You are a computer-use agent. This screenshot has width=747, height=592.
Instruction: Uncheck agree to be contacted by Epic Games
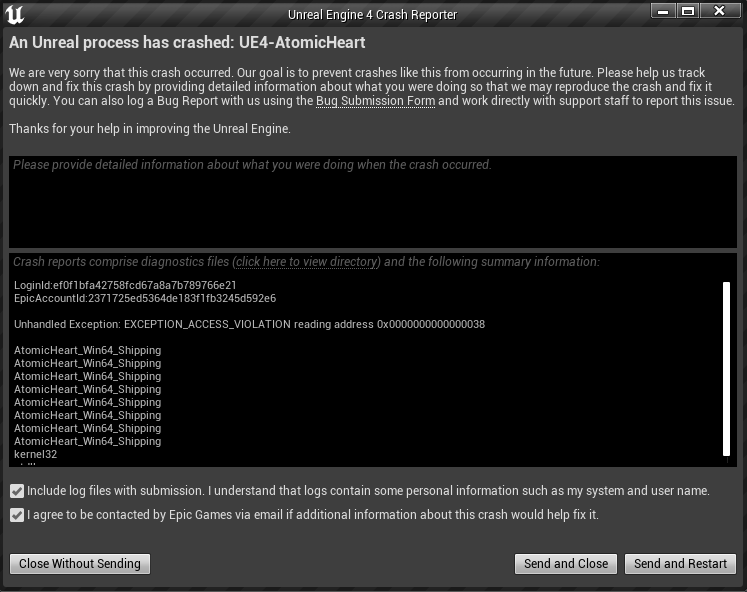(x=17, y=515)
